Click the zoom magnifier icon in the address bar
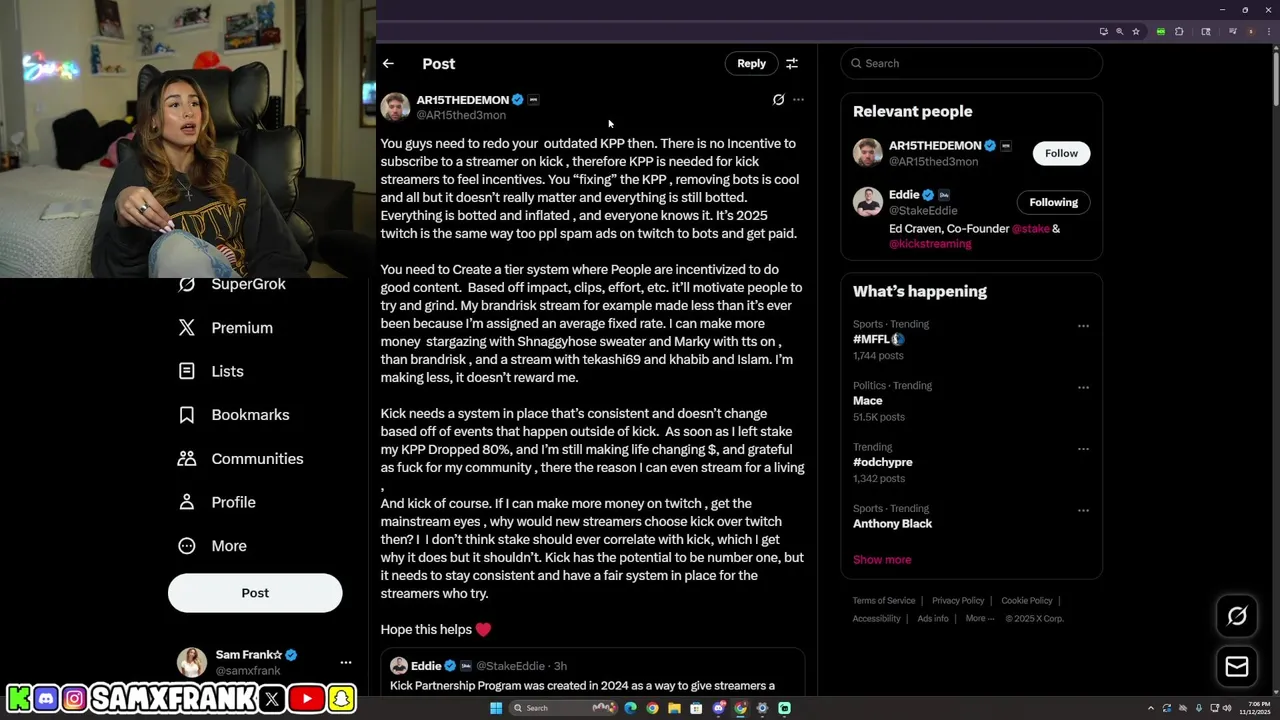 point(1120,31)
